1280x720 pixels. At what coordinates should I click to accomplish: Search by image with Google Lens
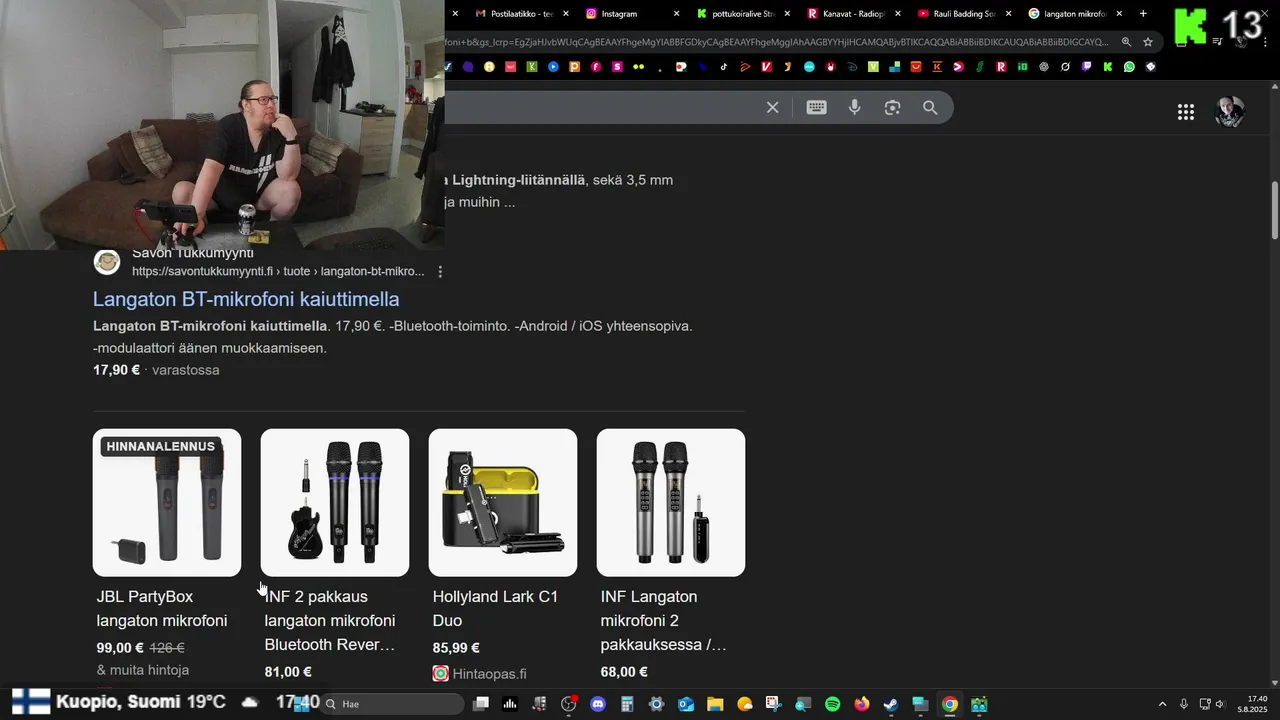click(893, 108)
